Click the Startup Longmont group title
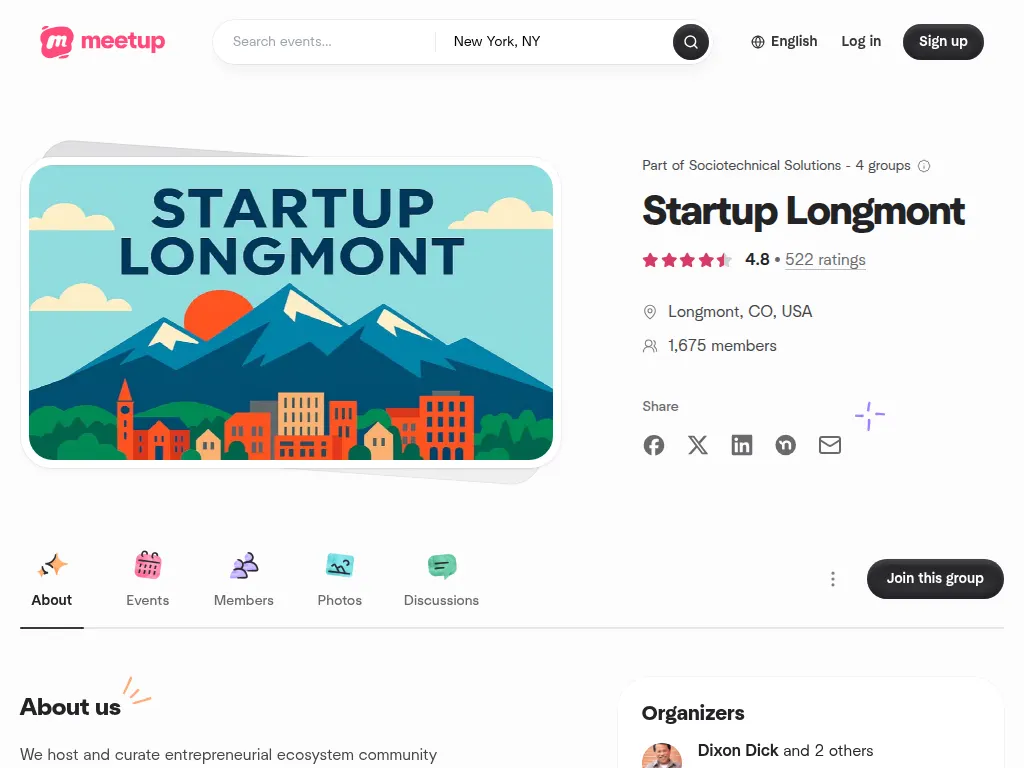 [803, 211]
